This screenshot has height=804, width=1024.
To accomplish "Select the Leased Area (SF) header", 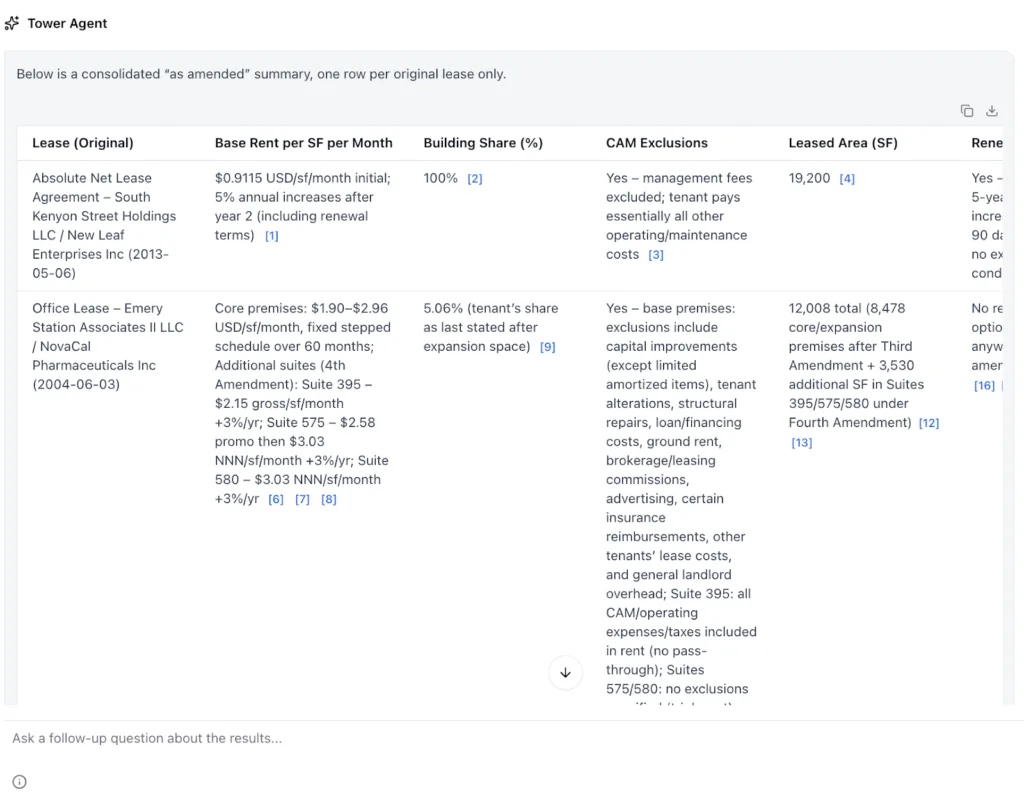I will (x=843, y=143).
